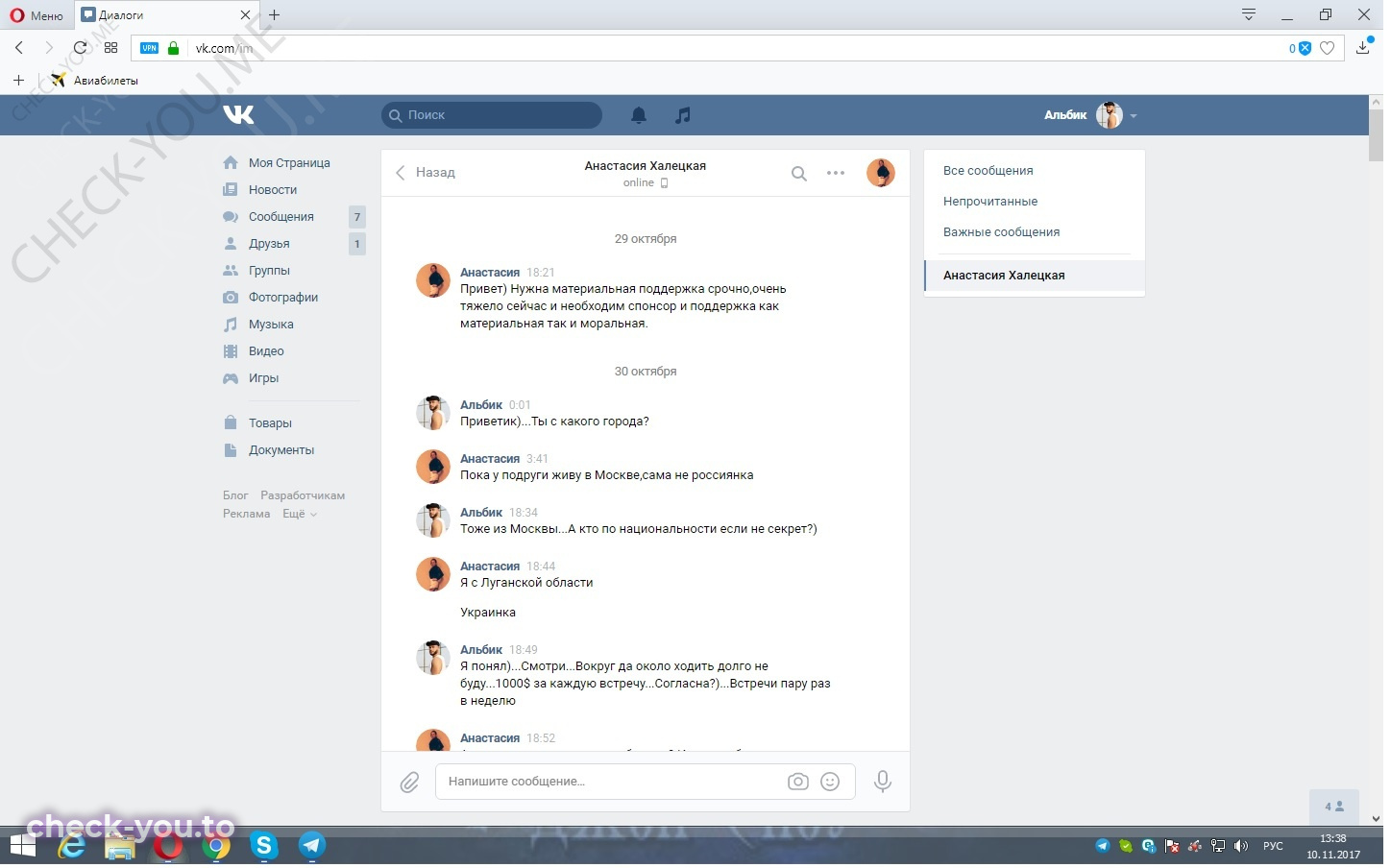Screen dimensions: 1391x868
Task: Attach a photo with the camera icon
Action: (798, 782)
